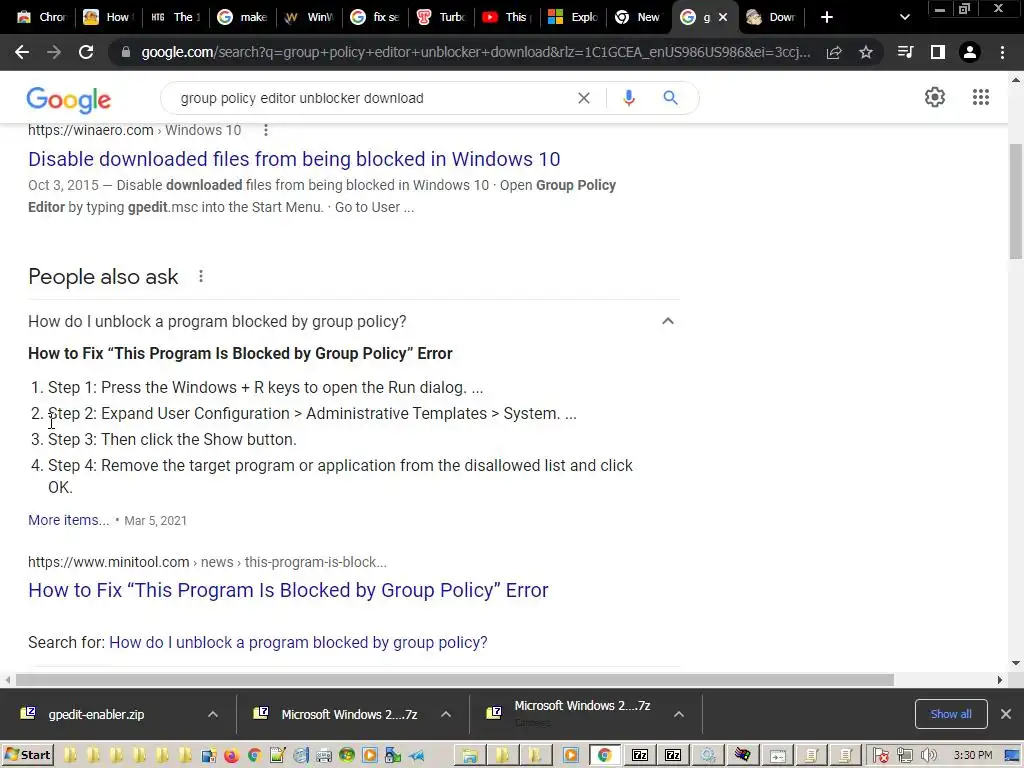1024x768 pixels.
Task: Open the media controls icon in toolbar
Action: [x=905, y=52]
